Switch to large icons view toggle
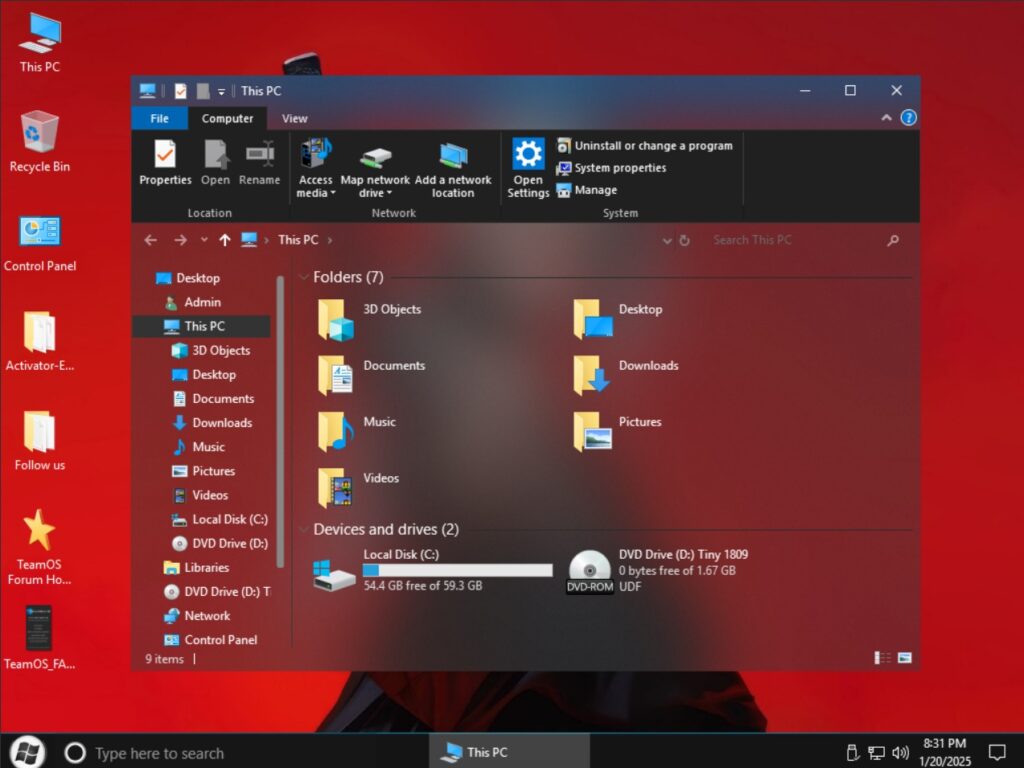The width and height of the screenshot is (1024, 768). (904, 658)
